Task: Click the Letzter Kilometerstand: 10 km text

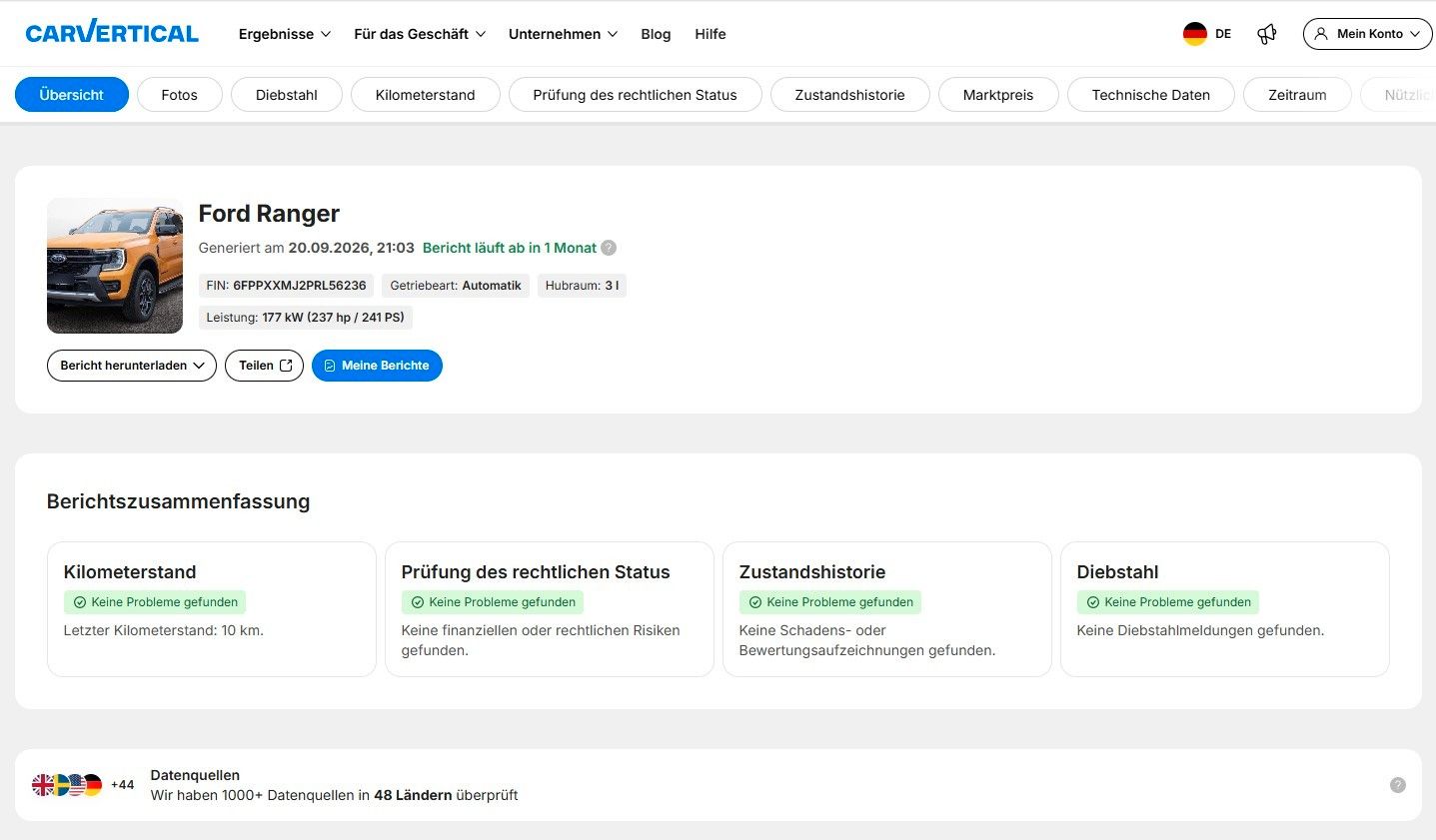Action: point(164,630)
